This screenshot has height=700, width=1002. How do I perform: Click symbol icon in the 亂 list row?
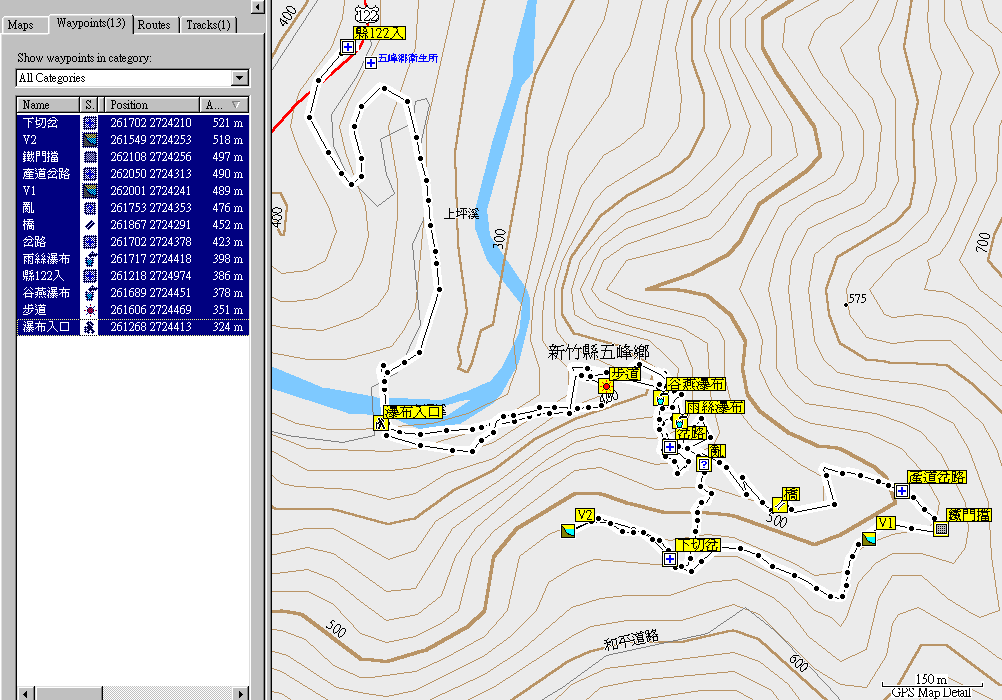point(90,208)
